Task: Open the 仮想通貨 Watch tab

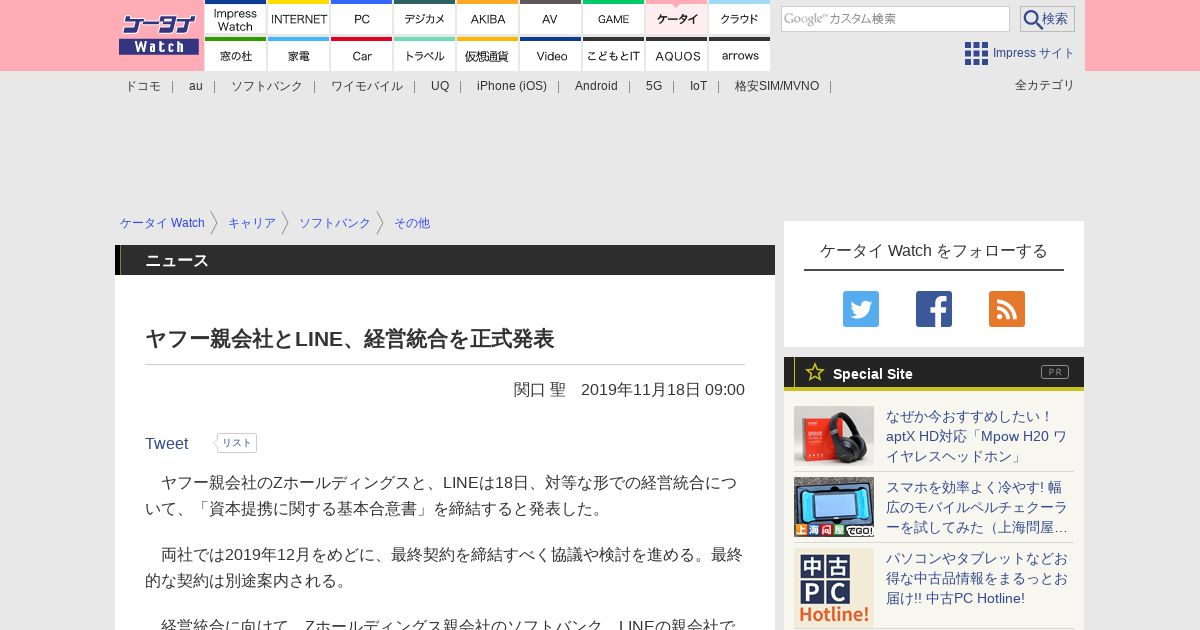Action: (x=488, y=55)
